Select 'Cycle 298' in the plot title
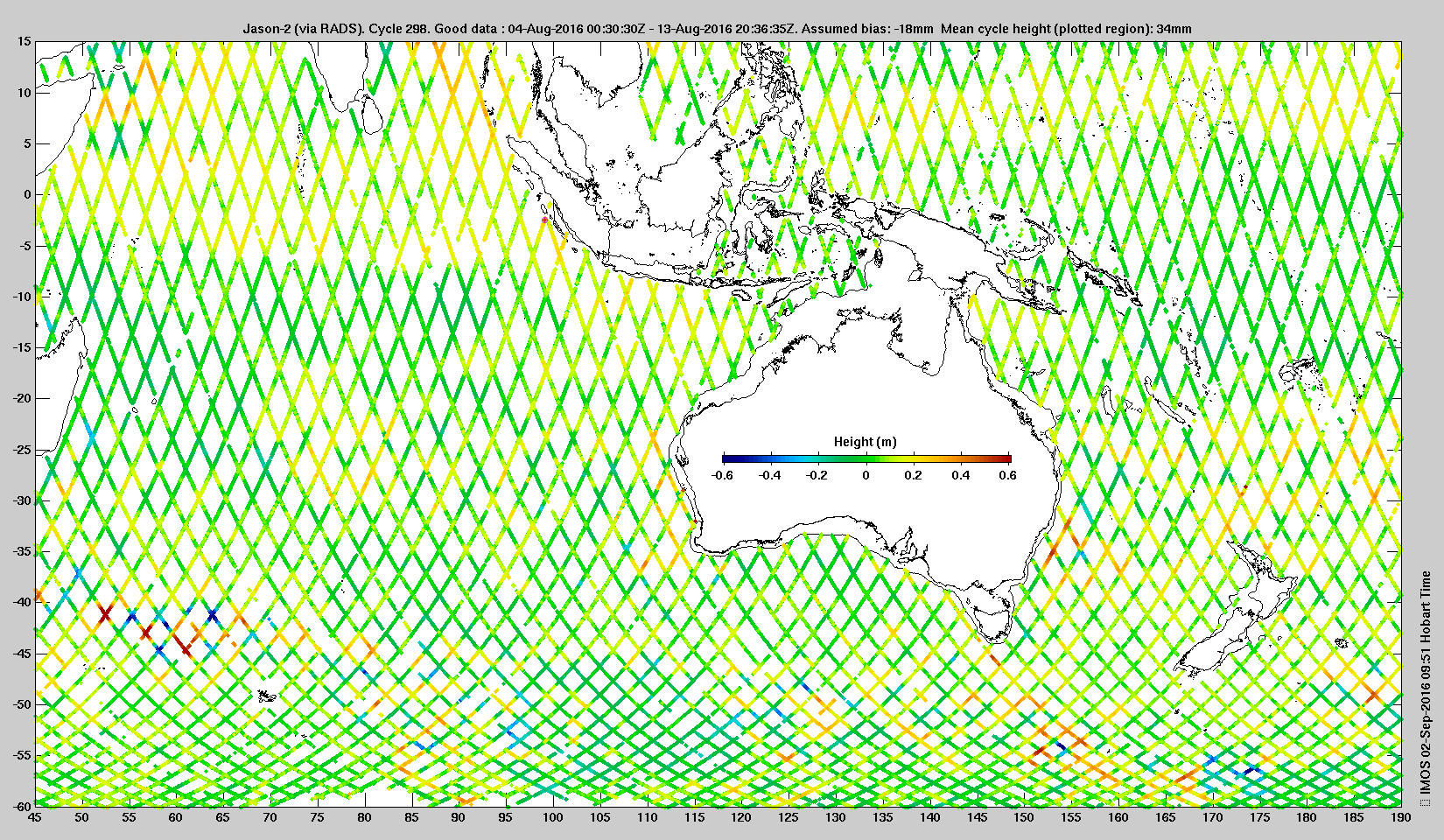The width and height of the screenshot is (1444, 840). tap(399, 29)
